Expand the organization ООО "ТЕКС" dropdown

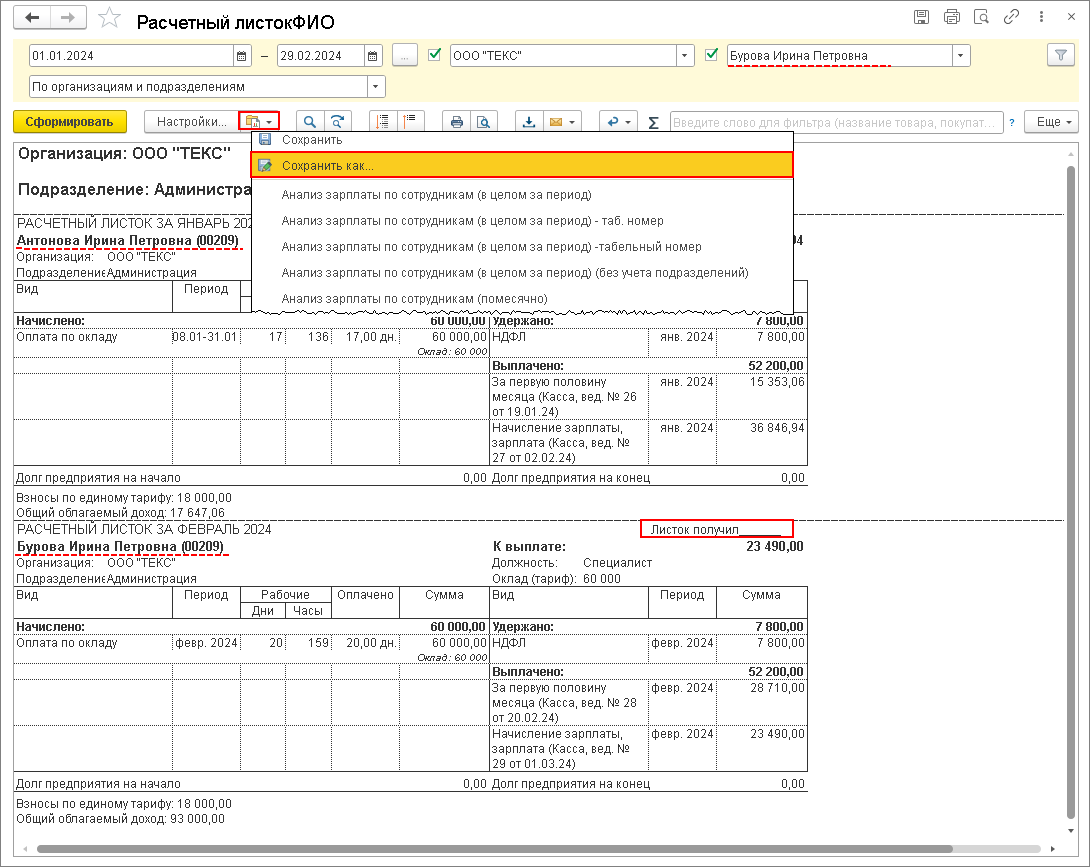pyautogui.click(x=685, y=56)
